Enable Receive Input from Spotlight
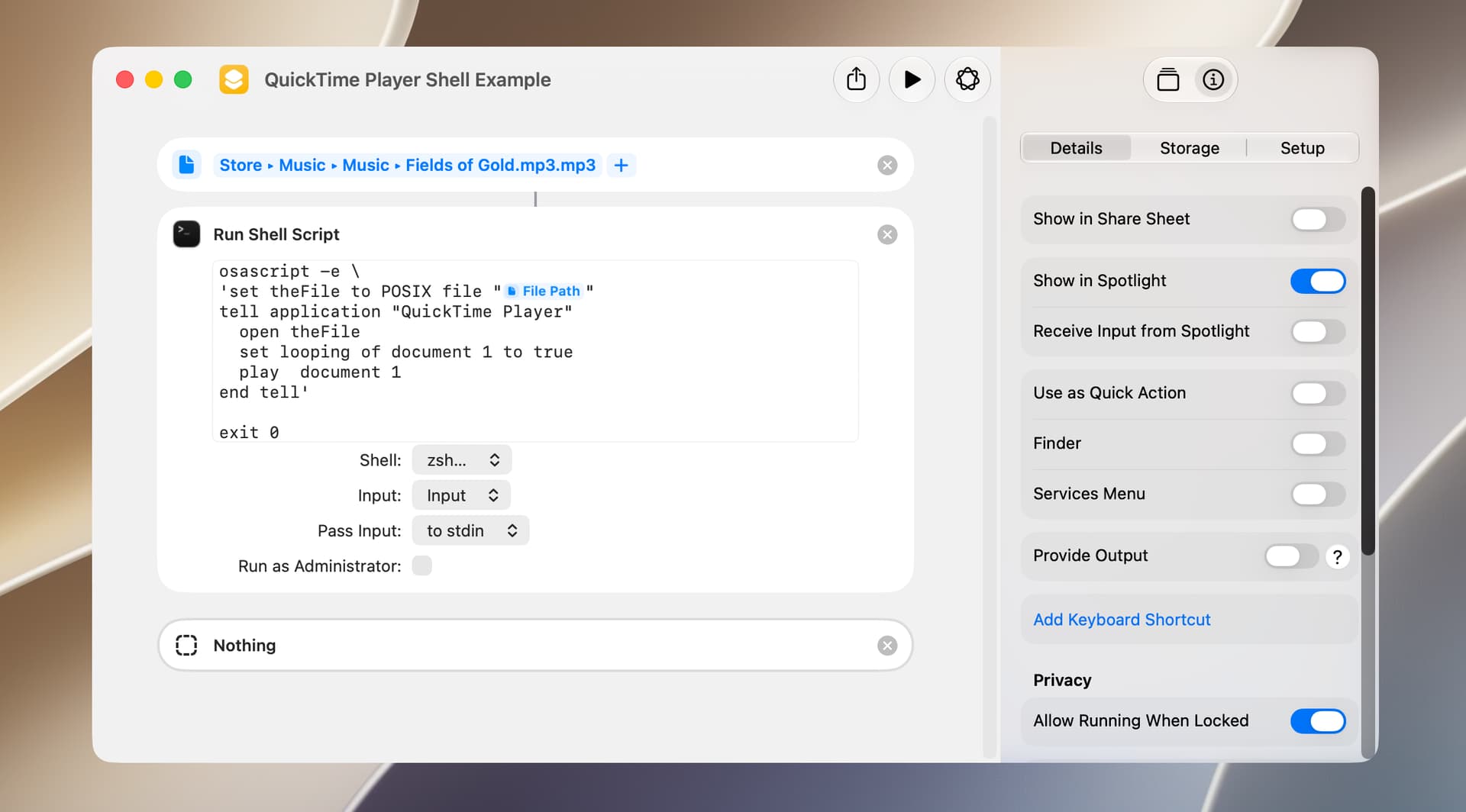The height and width of the screenshot is (812, 1466). (1318, 331)
